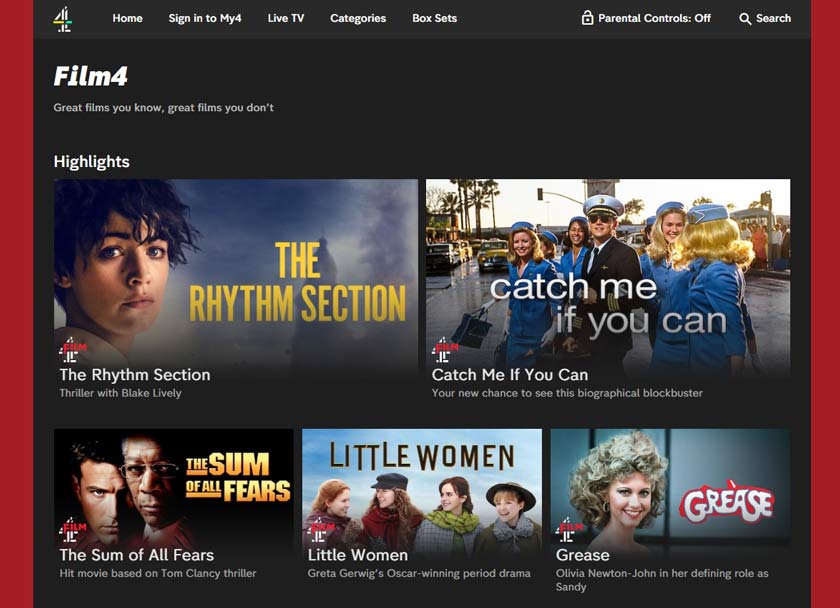Open the Categories menu
Viewport: 840px width, 608px height.
coord(357,18)
